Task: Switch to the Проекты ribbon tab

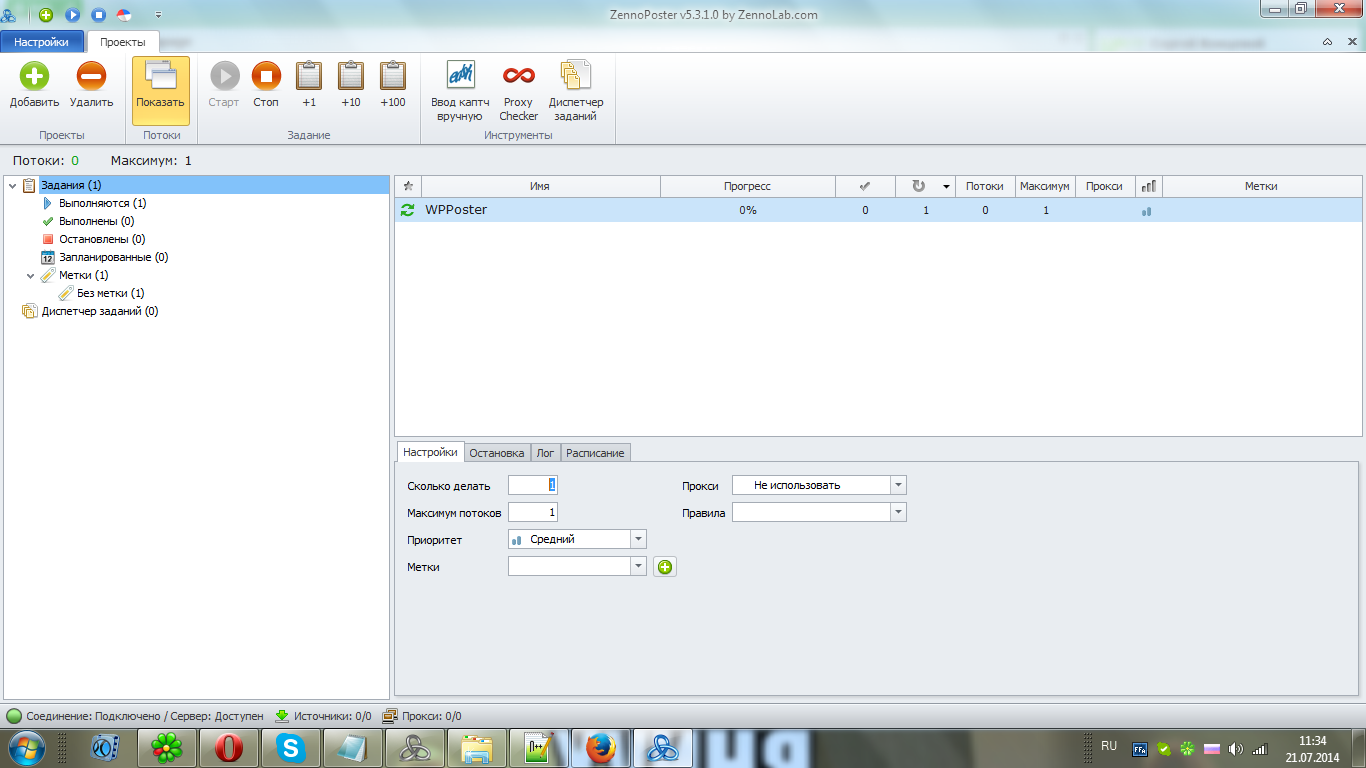Action: pos(123,42)
